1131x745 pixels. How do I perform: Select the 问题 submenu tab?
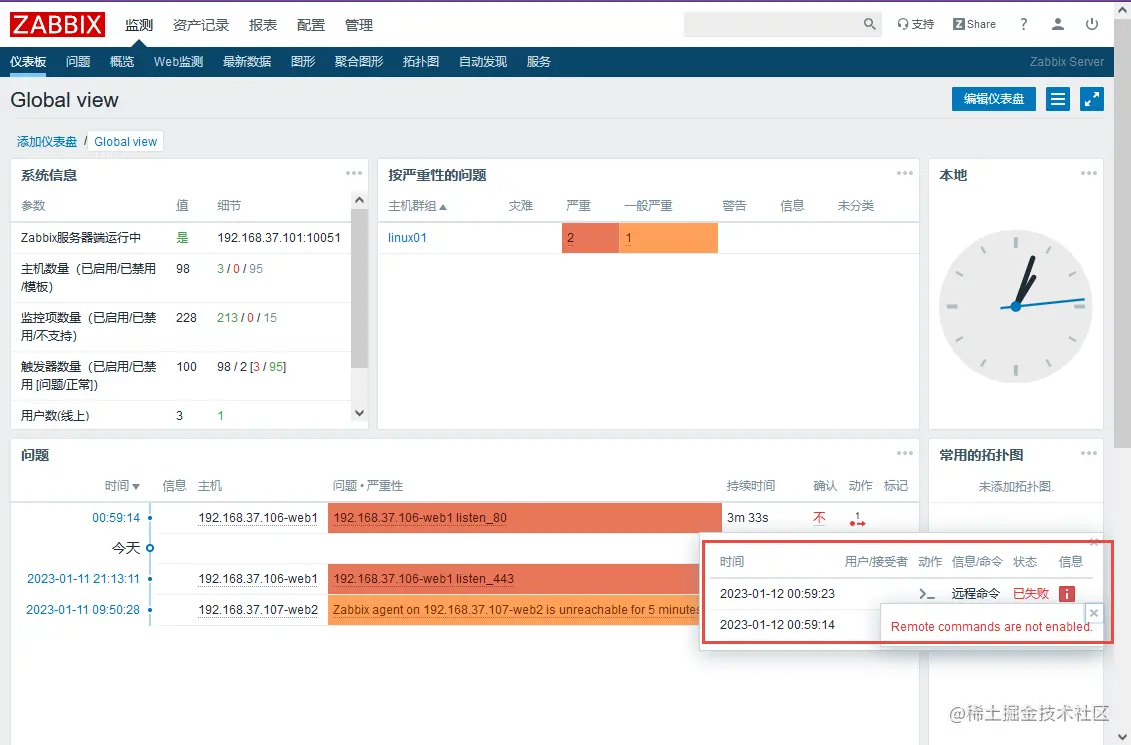coord(78,62)
